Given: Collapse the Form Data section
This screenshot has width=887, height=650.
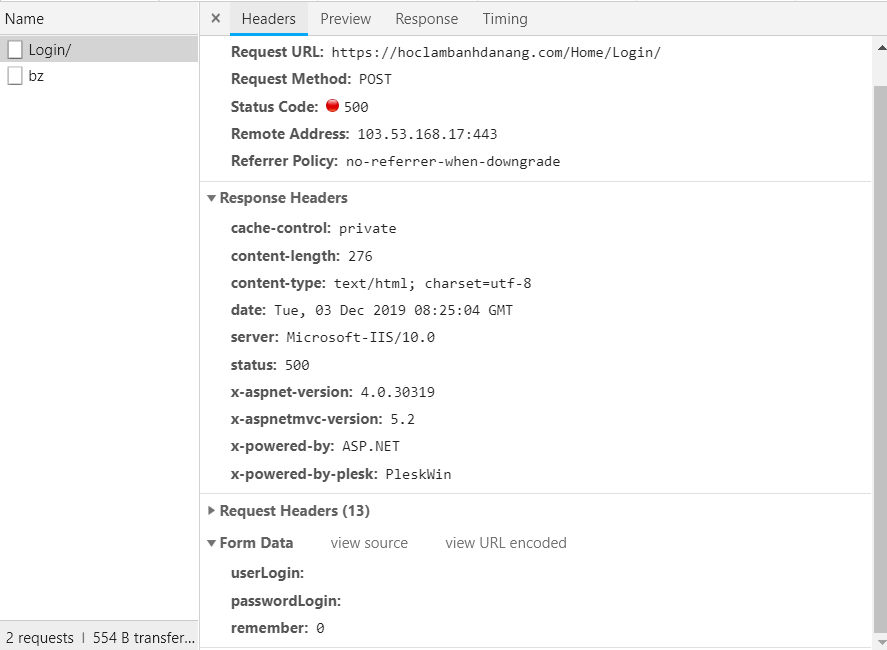Looking at the screenshot, I should [x=212, y=543].
